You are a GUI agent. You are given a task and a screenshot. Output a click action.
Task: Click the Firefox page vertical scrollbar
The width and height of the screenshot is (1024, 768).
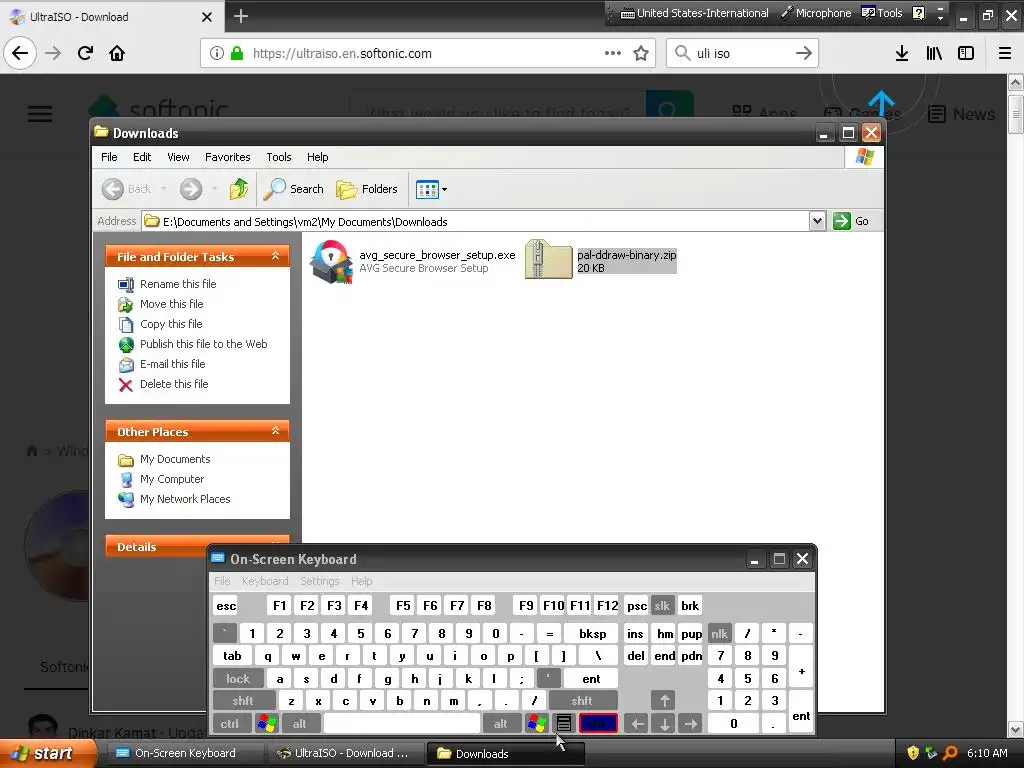click(1016, 405)
